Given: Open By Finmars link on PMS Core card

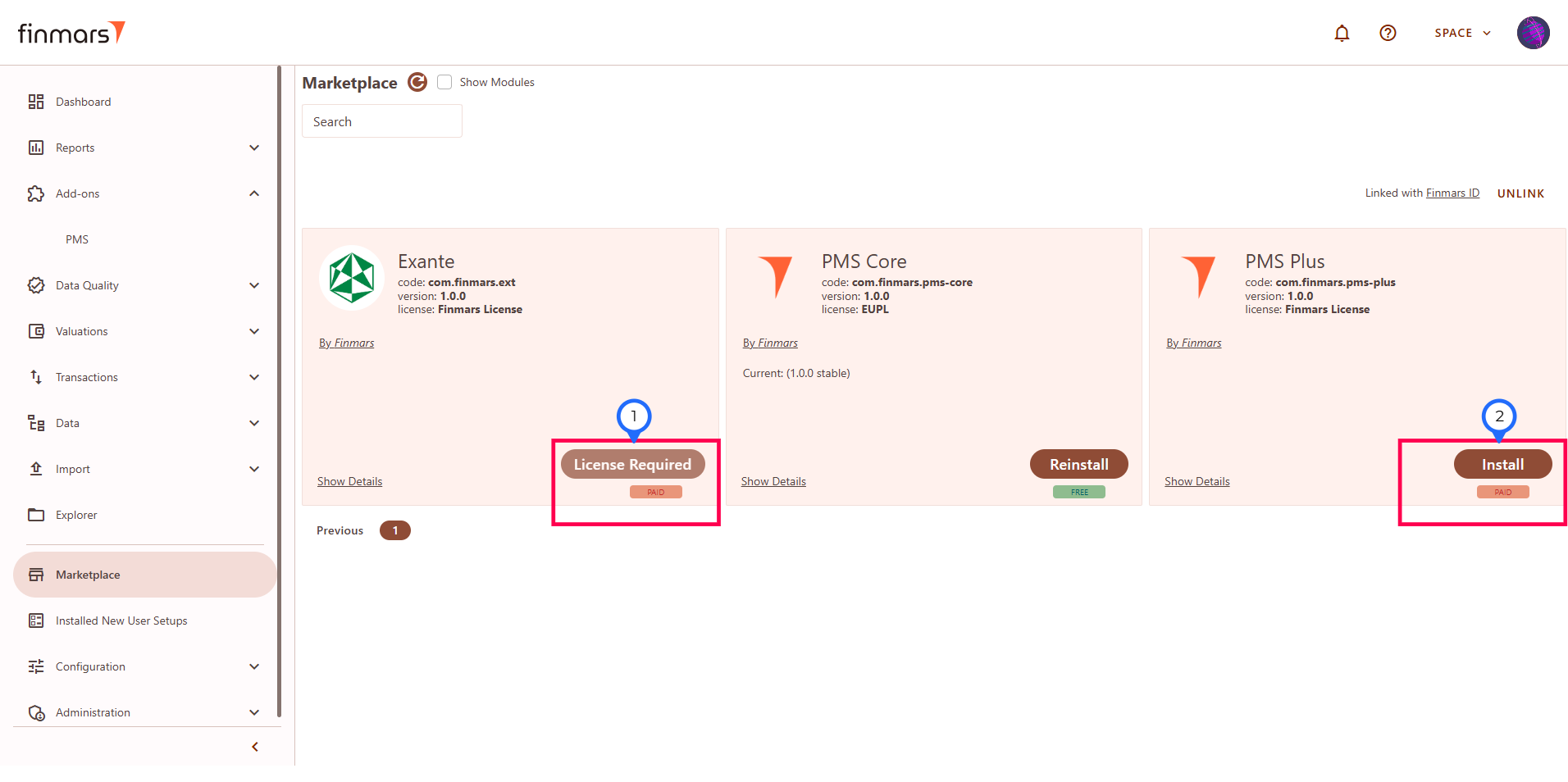Looking at the screenshot, I should pyautogui.click(x=770, y=343).
